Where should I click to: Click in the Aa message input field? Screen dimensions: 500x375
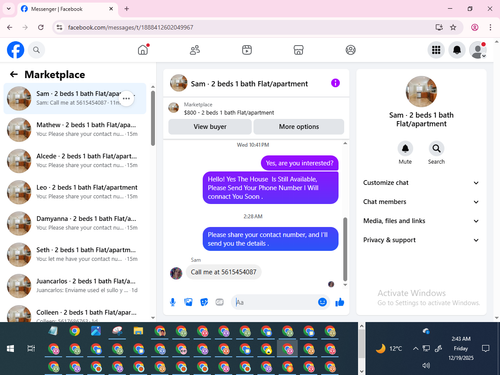click(275, 302)
